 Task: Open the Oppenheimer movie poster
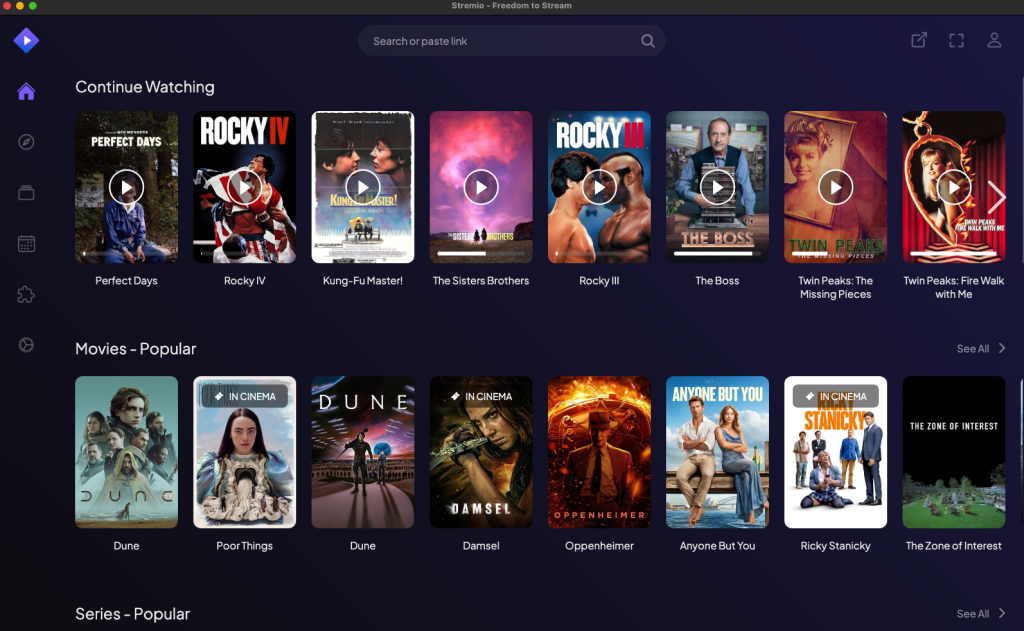(599, 452)
